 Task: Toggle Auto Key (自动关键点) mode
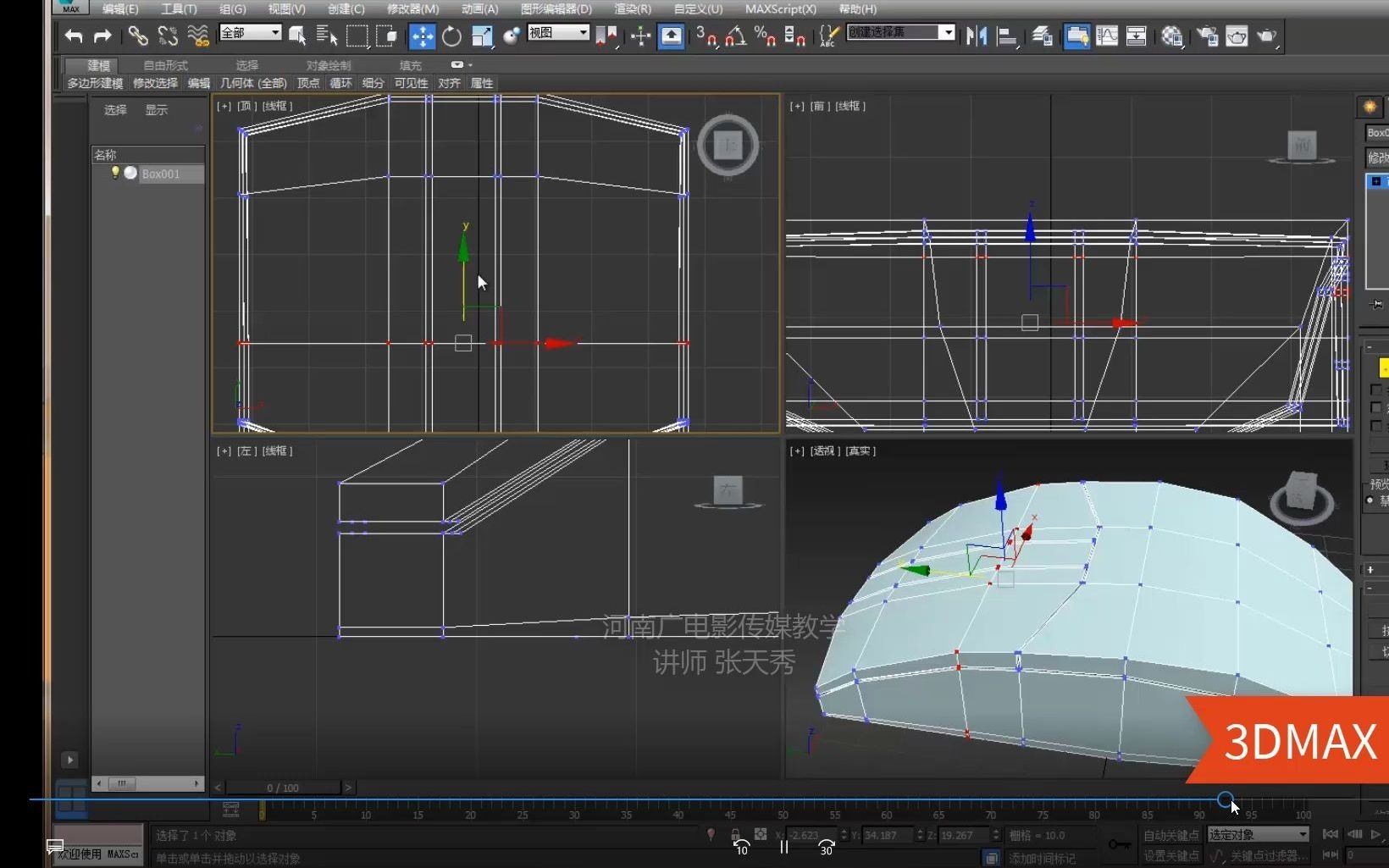pos(1170,835)
